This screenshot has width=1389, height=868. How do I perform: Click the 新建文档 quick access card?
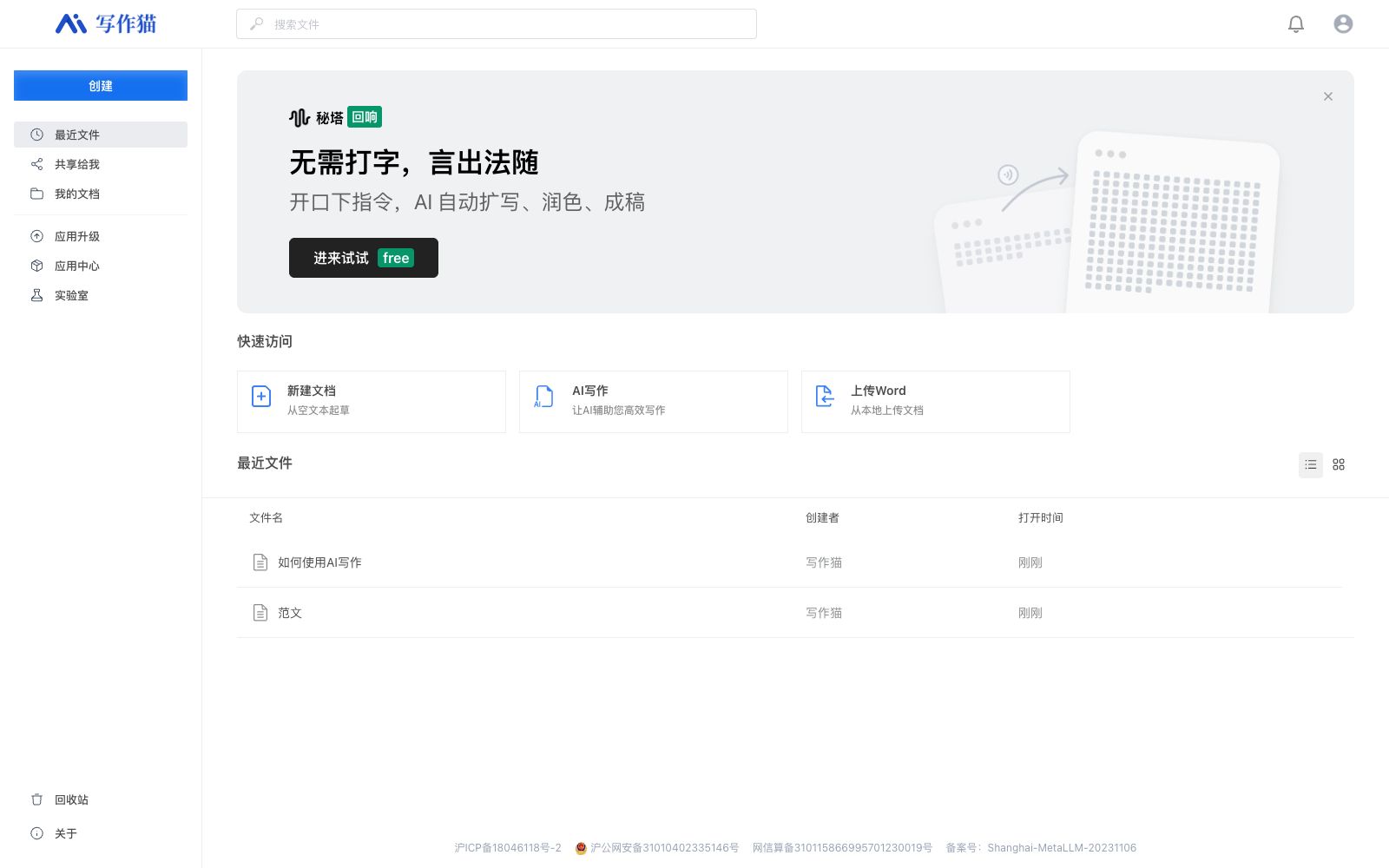pos(372,402)
